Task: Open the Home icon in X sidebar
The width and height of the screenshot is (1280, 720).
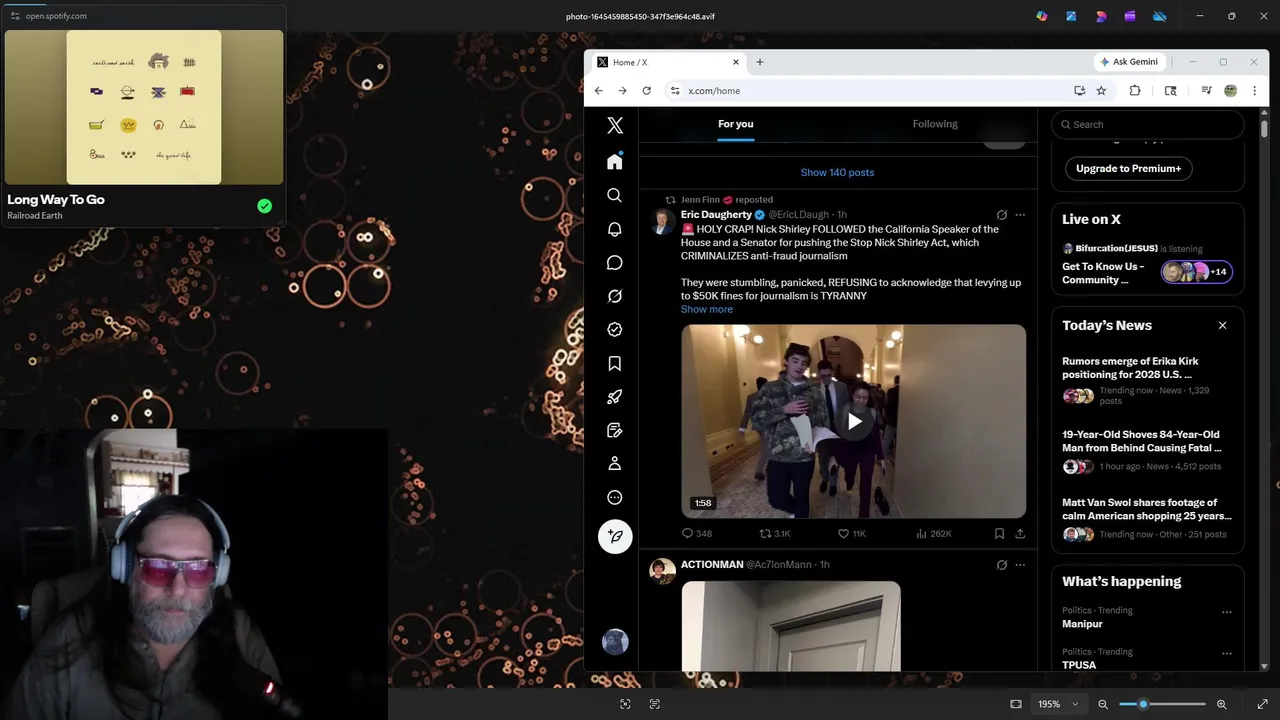Action: [615, 161]
